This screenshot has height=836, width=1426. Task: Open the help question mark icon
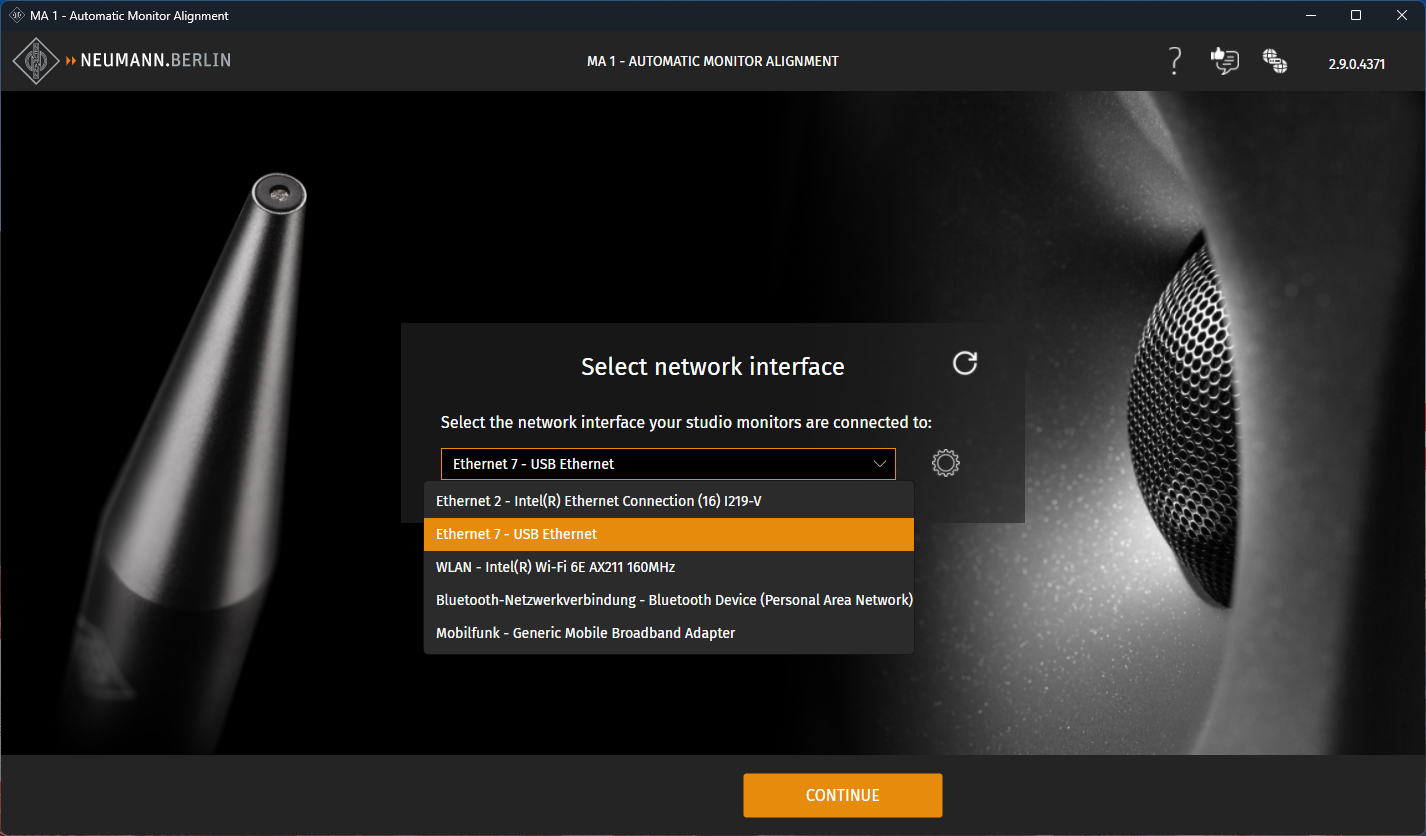pyautogui.click(x=1175, y=61)
